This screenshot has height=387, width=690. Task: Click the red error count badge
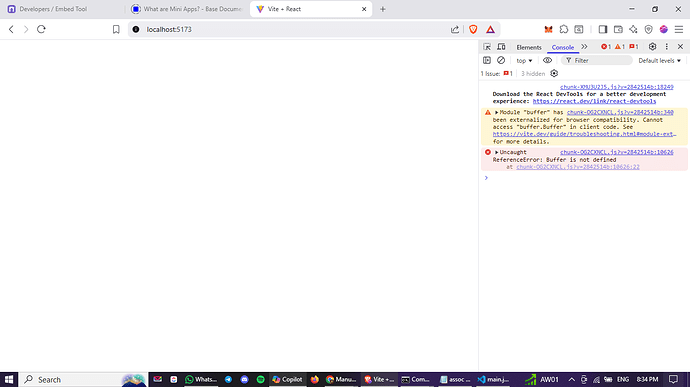click(606, 47)
